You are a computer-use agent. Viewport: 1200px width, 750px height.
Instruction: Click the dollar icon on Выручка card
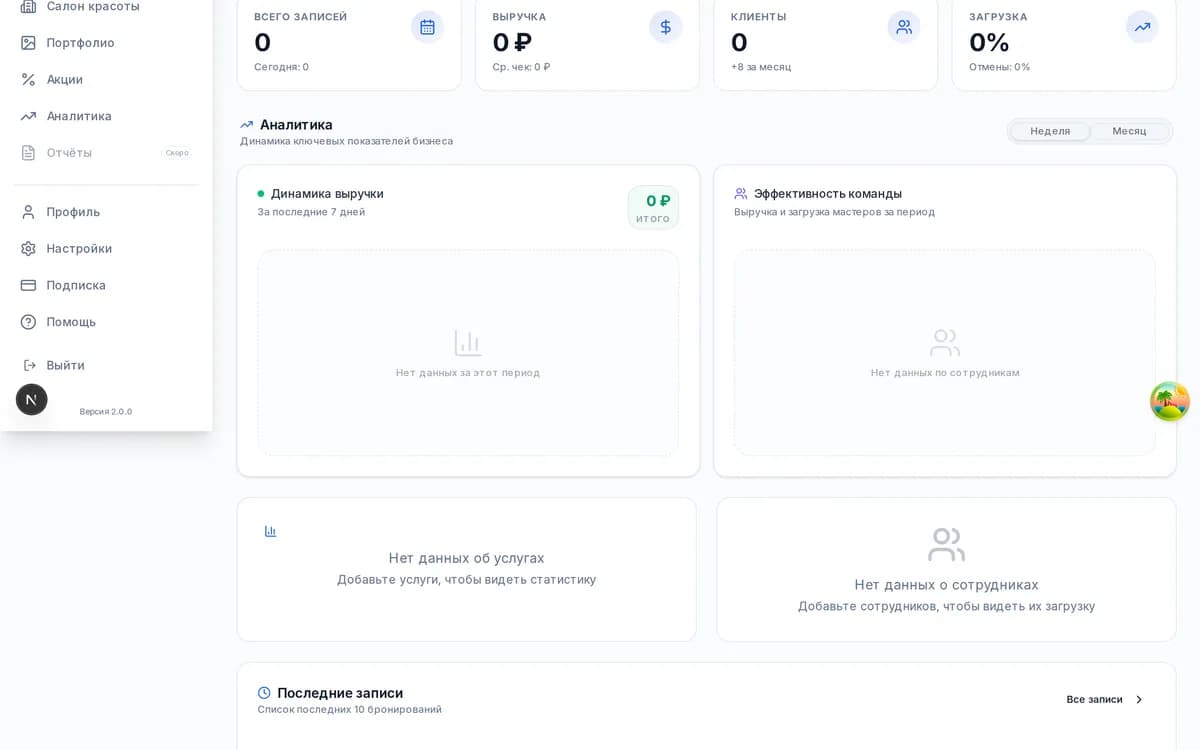[x=666, y=27]
